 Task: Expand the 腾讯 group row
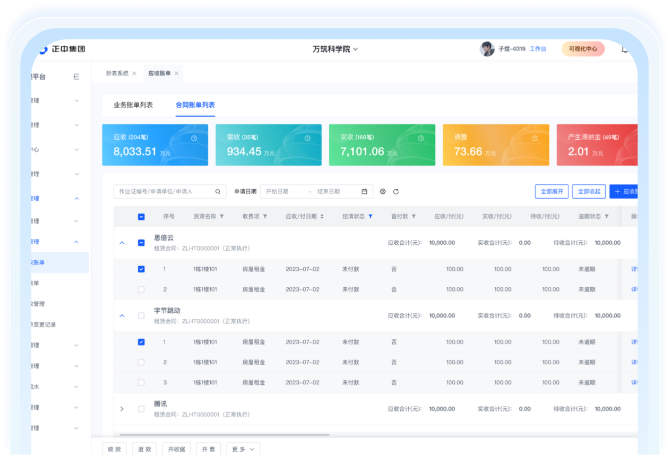[122, 408]
